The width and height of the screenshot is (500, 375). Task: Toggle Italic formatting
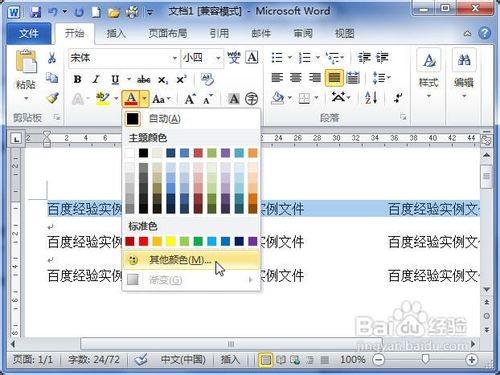(96, 80)
